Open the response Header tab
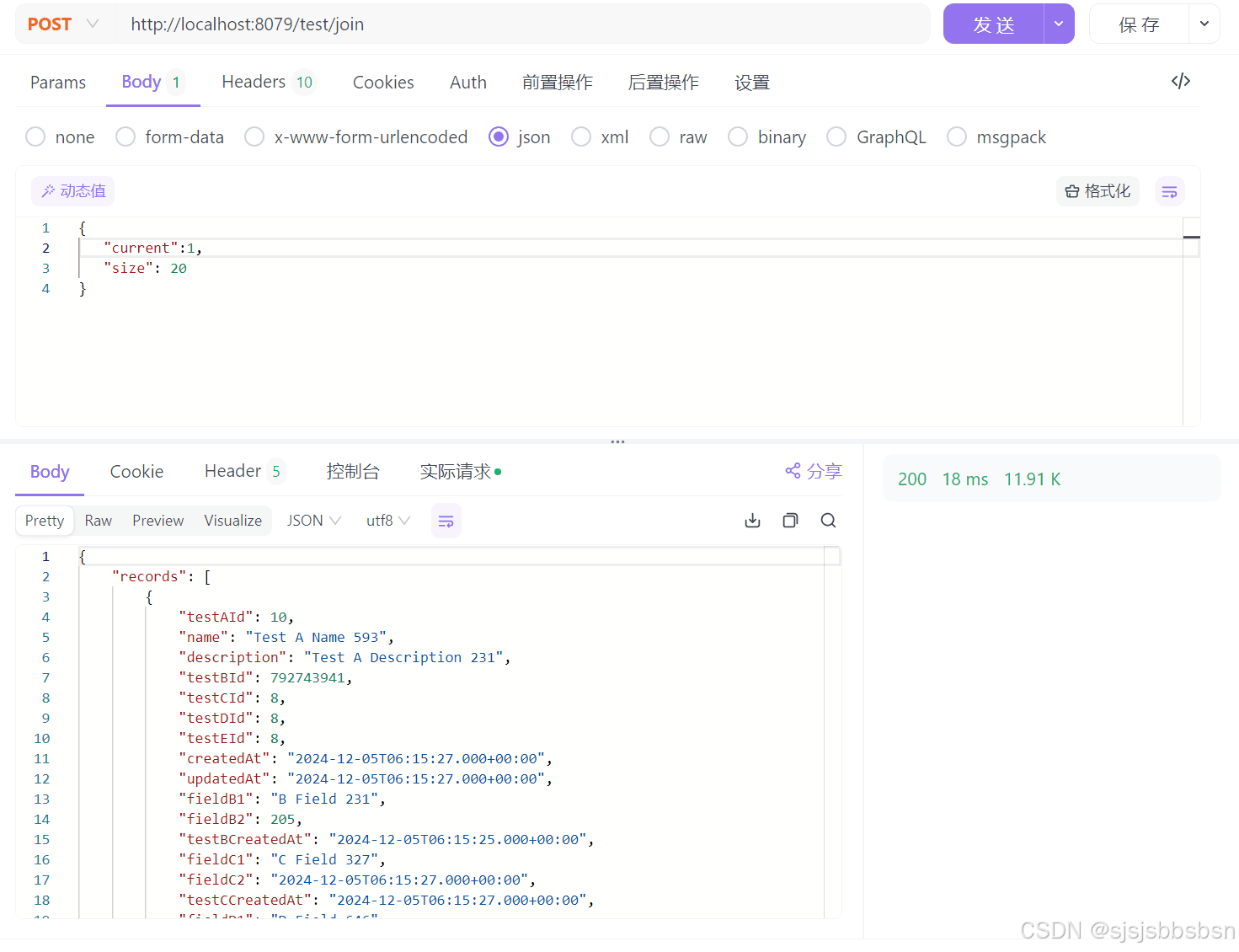This screenshot has width=1239, height=952. pyautogui.click(x=244, y=472)
